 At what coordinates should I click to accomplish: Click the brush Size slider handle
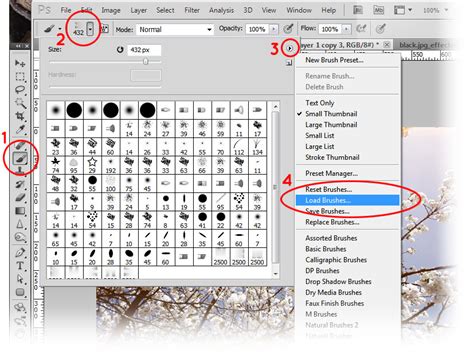click(145, 62)
